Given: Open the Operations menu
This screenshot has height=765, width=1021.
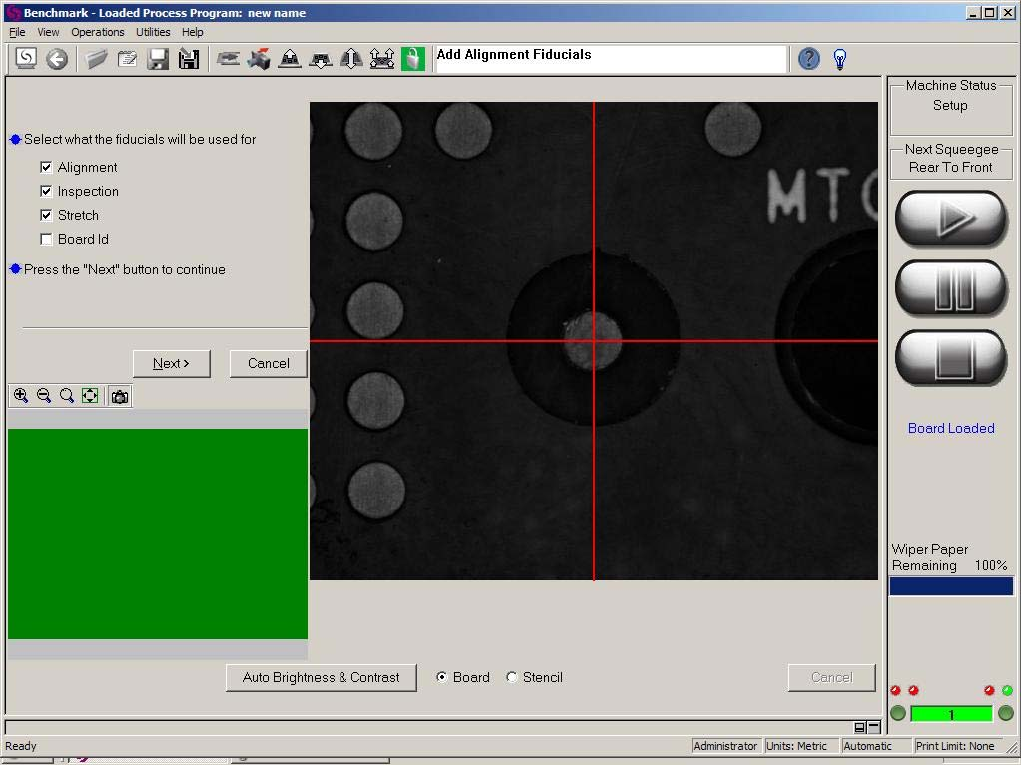Looking at the screenshot, I should pyautogui.click(x=97, y=32).
